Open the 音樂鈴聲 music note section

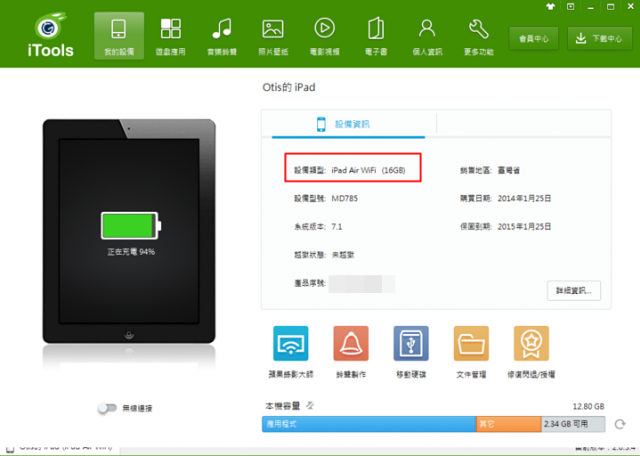pyautogui.click(x=222, y=36)
